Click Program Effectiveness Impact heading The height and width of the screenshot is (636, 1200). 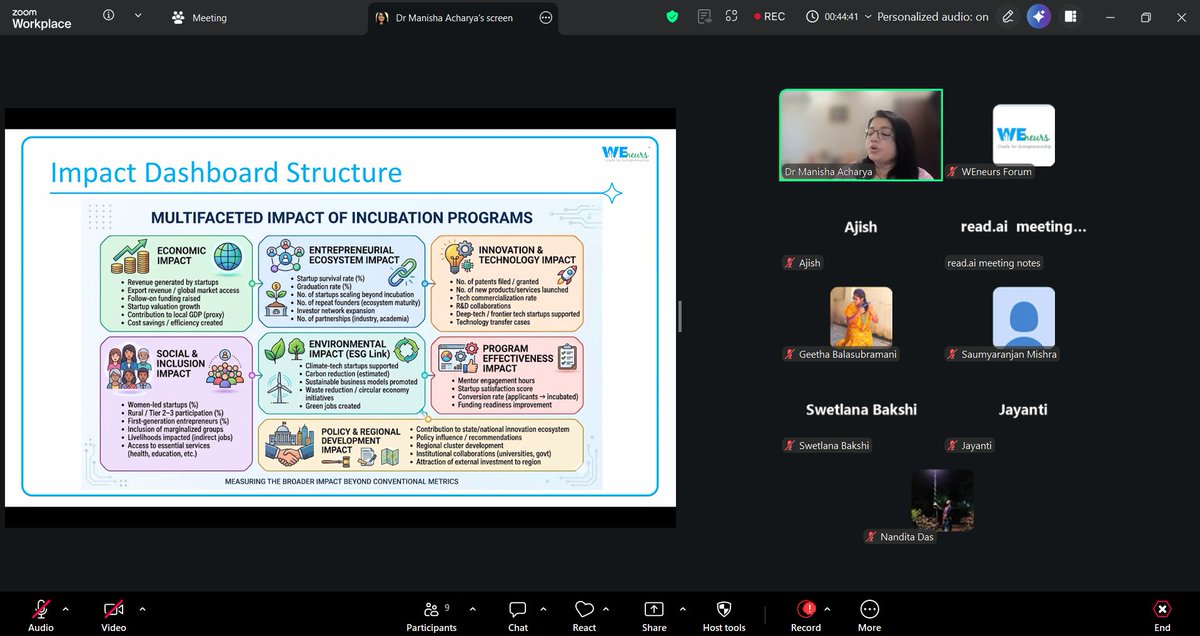517,357
